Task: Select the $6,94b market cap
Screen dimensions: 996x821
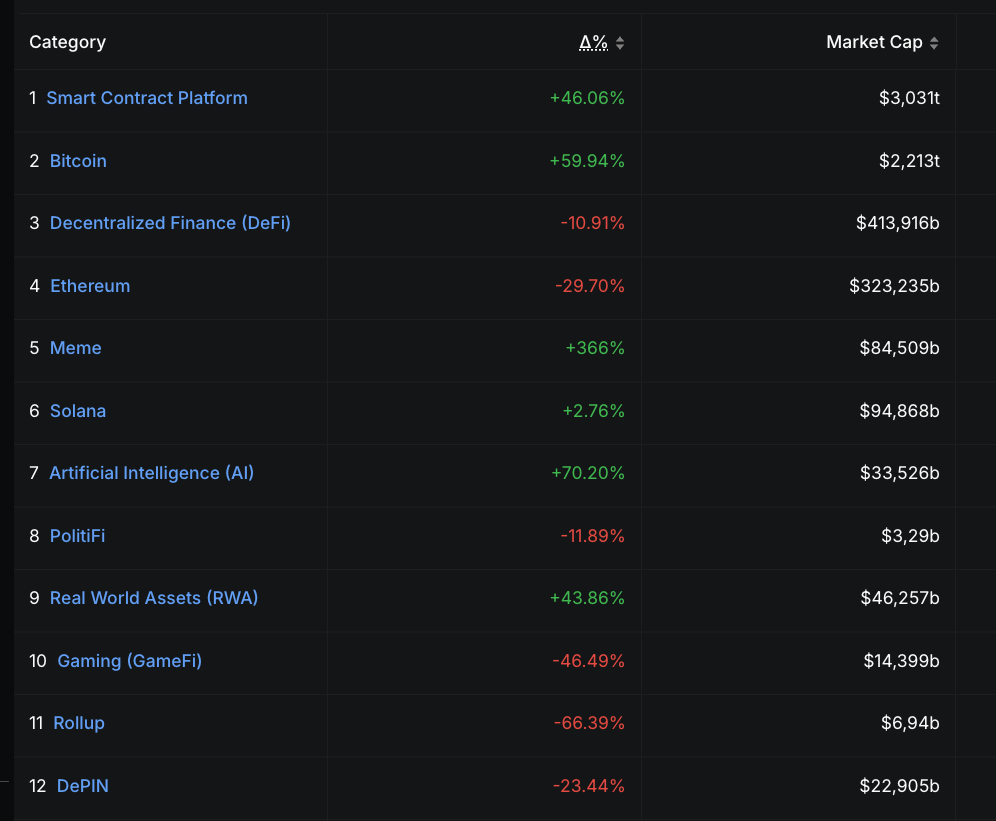Action: click(910, 723)
